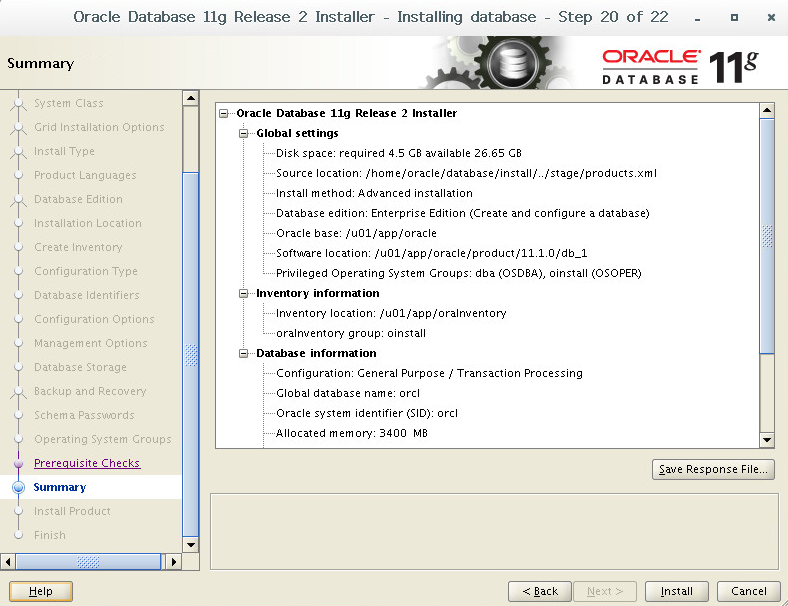788x606 pixels.
Task: Close the installer window
Action: point(771,18)
